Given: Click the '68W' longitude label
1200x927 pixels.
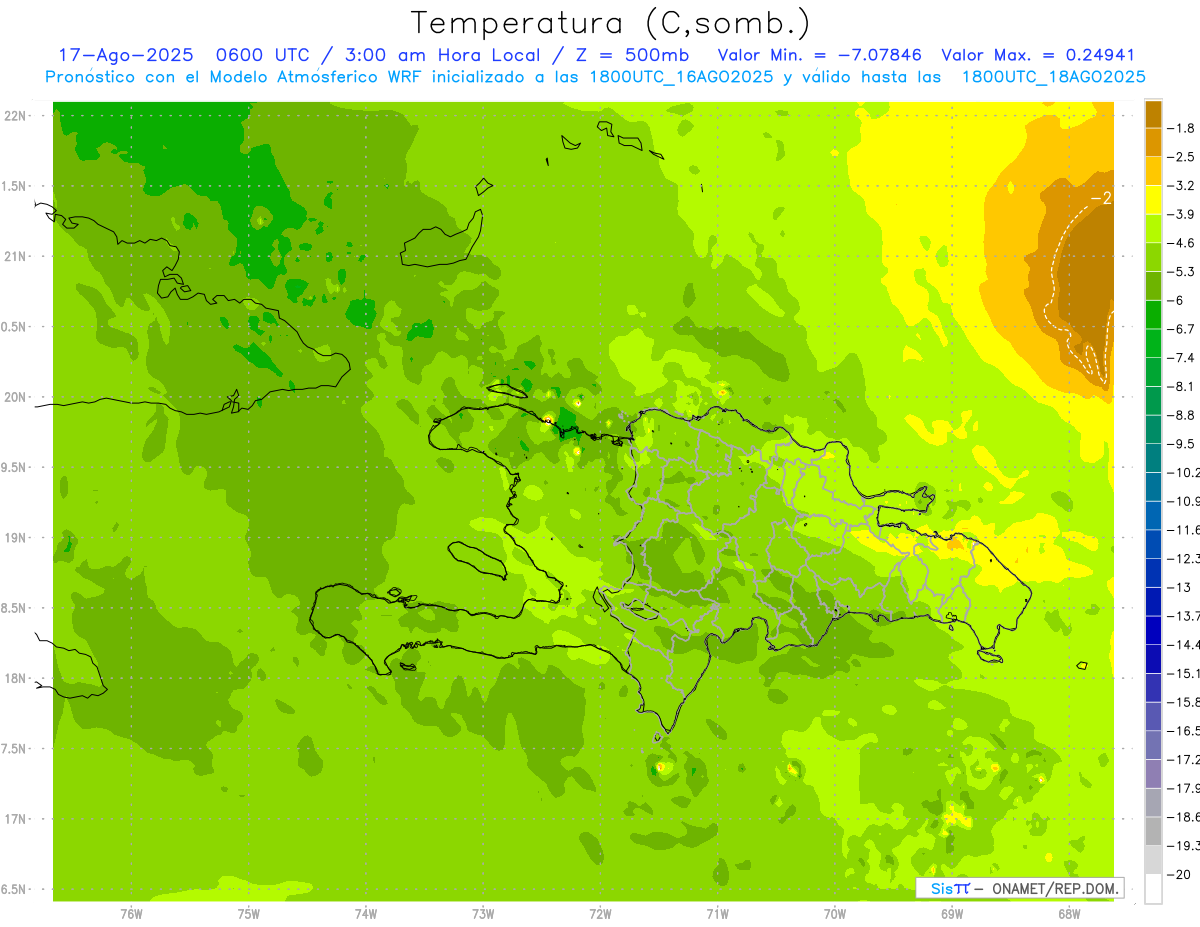Looking at the screenshot, I should click(x=1069, y=913).
